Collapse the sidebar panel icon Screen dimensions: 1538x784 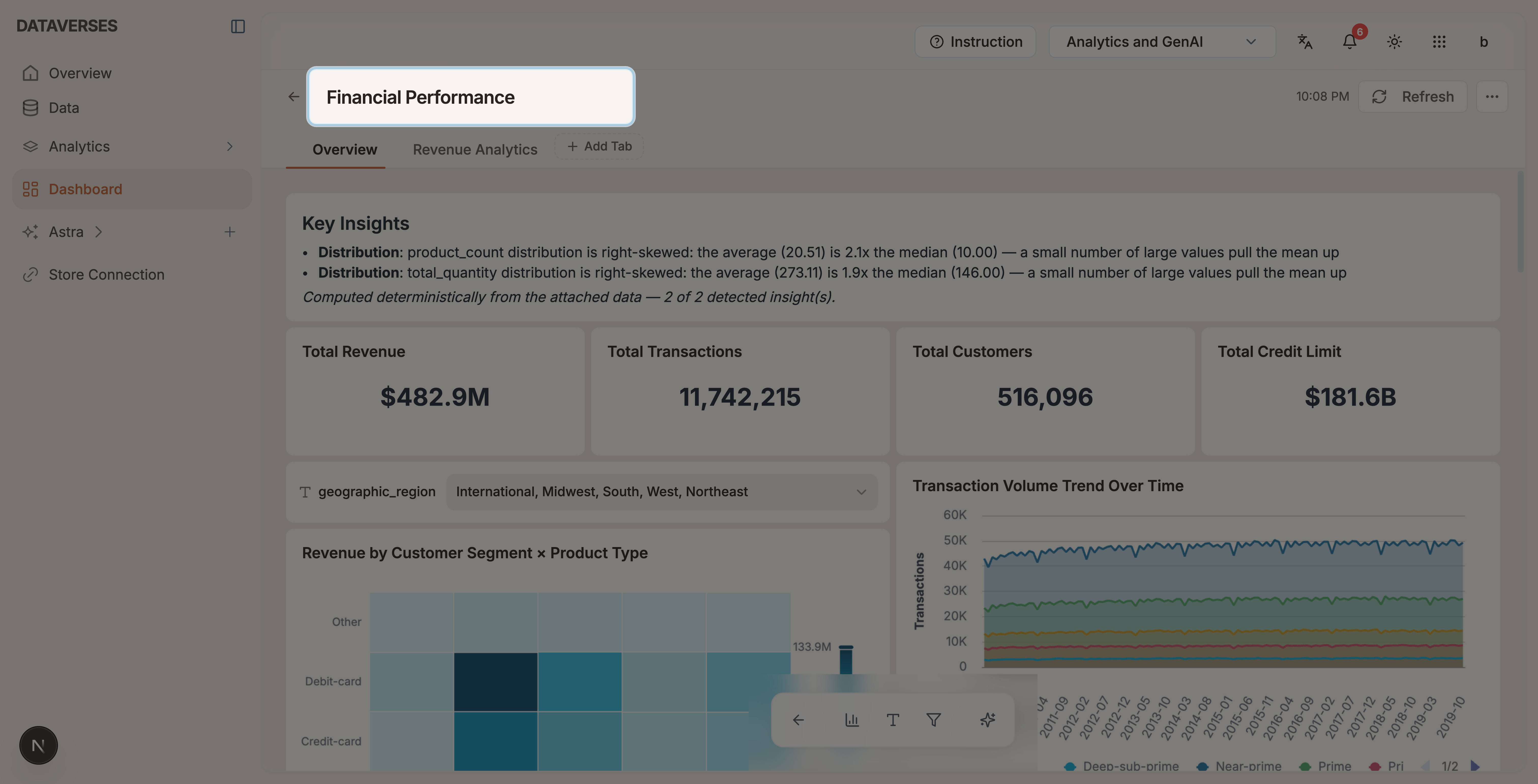[238, 26]
